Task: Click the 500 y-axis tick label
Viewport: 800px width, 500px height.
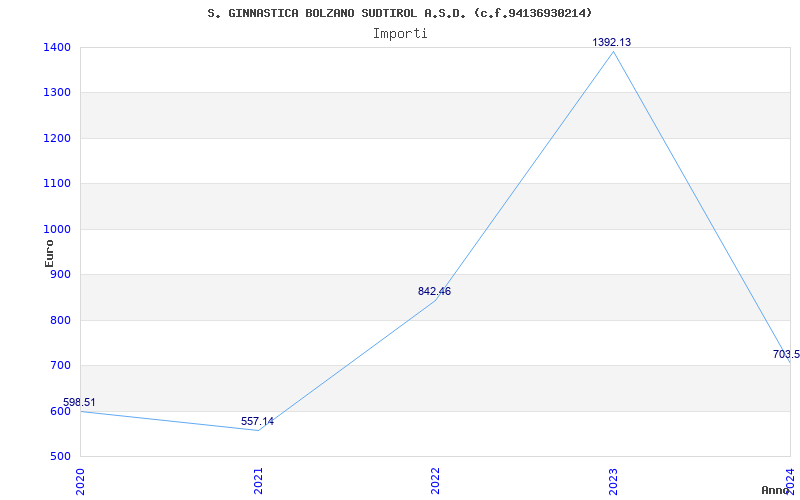Action: coord(60,456)
